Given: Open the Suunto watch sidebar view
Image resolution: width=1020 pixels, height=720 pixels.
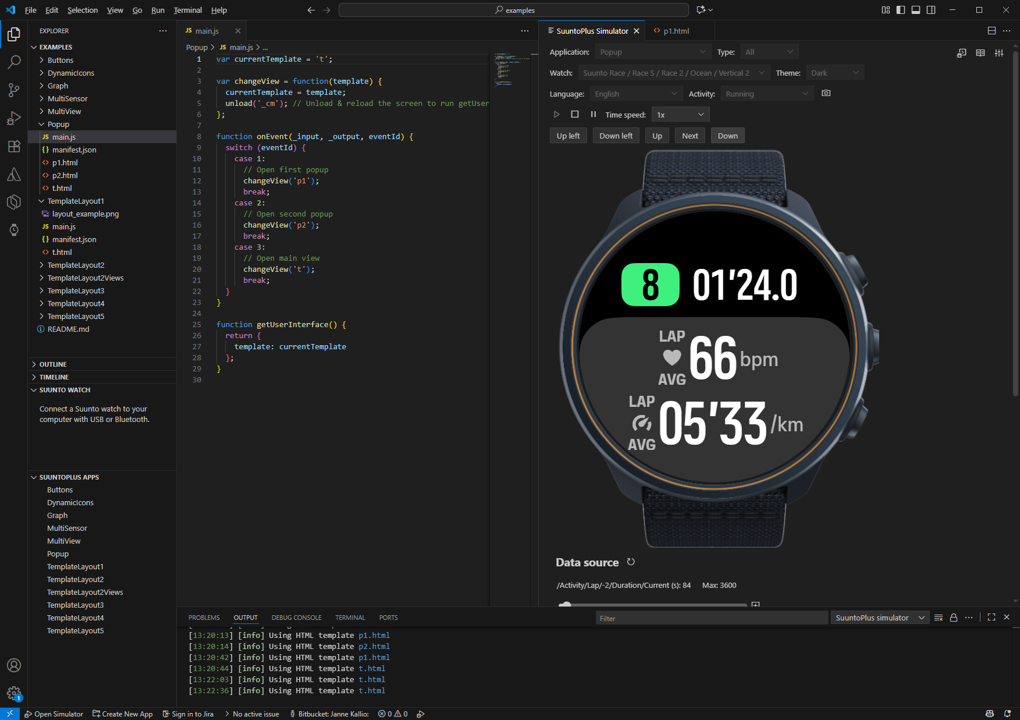Looking at the screenshot, I should (14, 230).
